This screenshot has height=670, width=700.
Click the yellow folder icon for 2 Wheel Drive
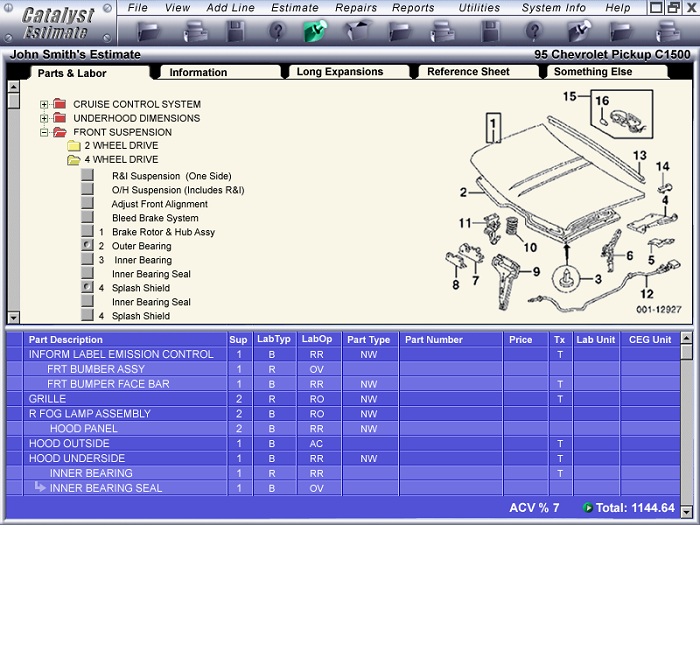coord(74,146)
